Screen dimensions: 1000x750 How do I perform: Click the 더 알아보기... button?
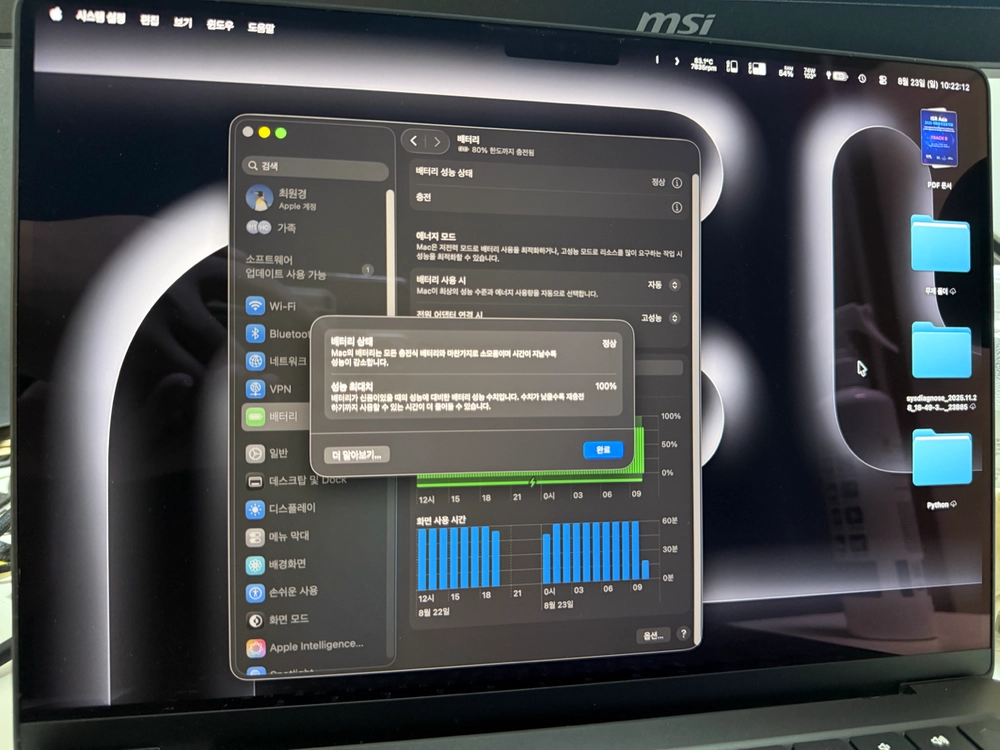coord(357,455)
